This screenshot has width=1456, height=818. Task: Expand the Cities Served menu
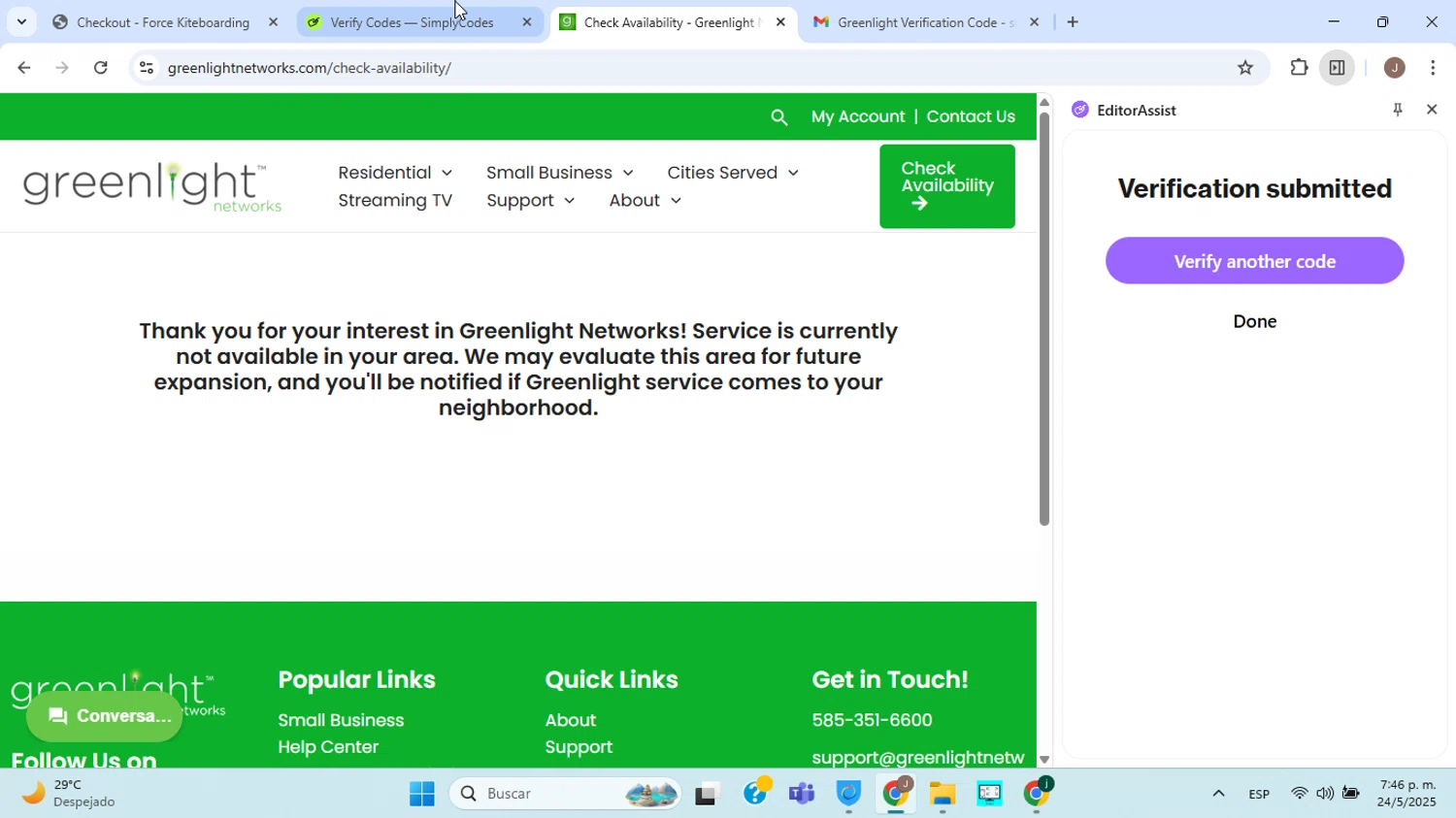tap(733, 173)
